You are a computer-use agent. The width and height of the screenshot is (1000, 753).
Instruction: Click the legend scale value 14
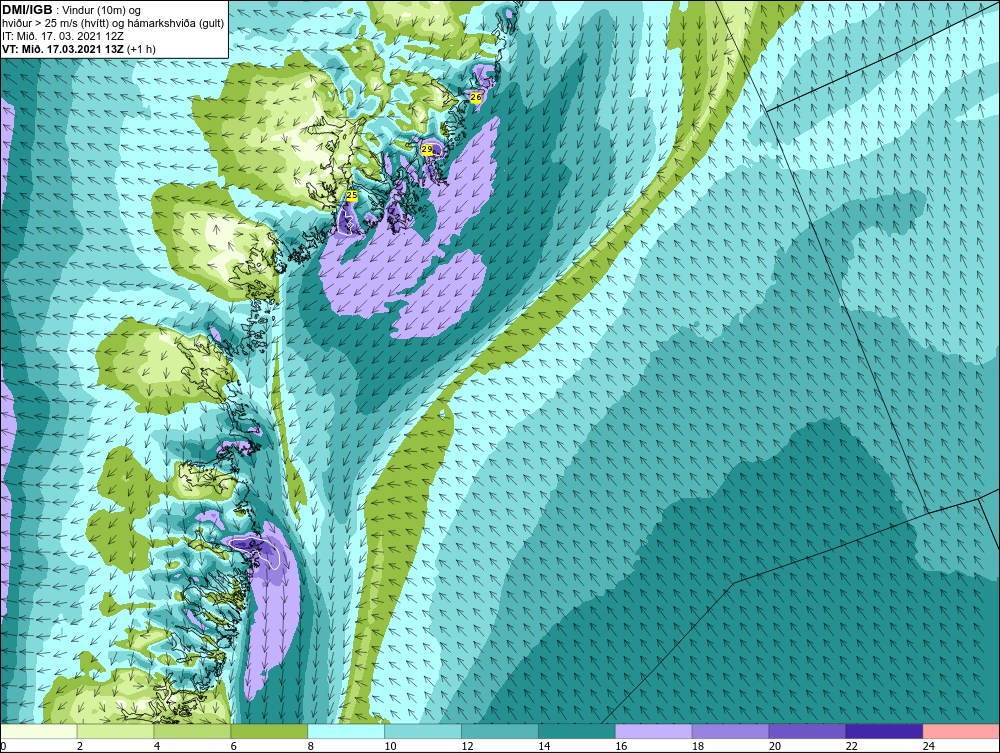[x=545, y=746]
